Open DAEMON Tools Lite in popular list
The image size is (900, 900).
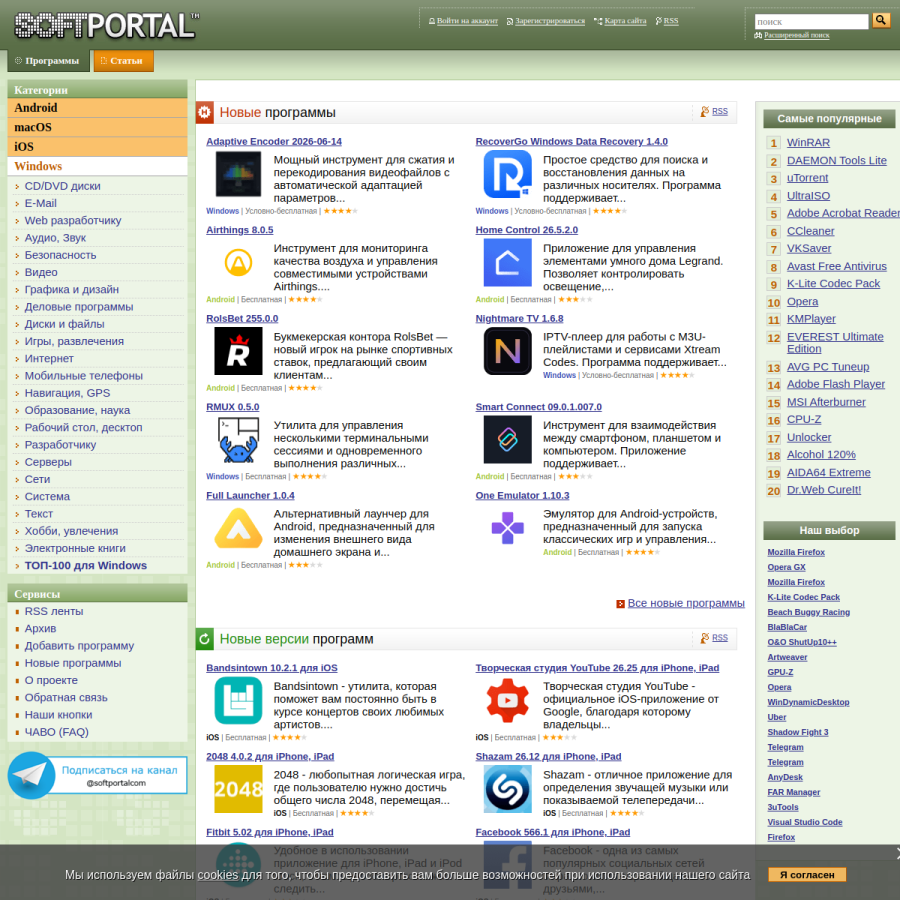coord(837,160)
